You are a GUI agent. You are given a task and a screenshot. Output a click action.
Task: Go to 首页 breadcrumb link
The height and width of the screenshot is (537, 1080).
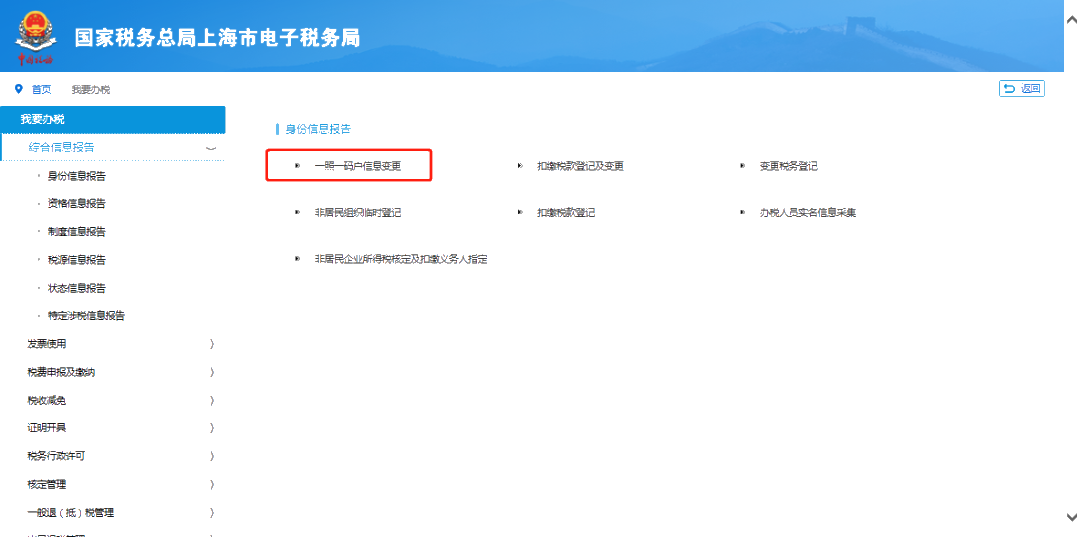41,90
